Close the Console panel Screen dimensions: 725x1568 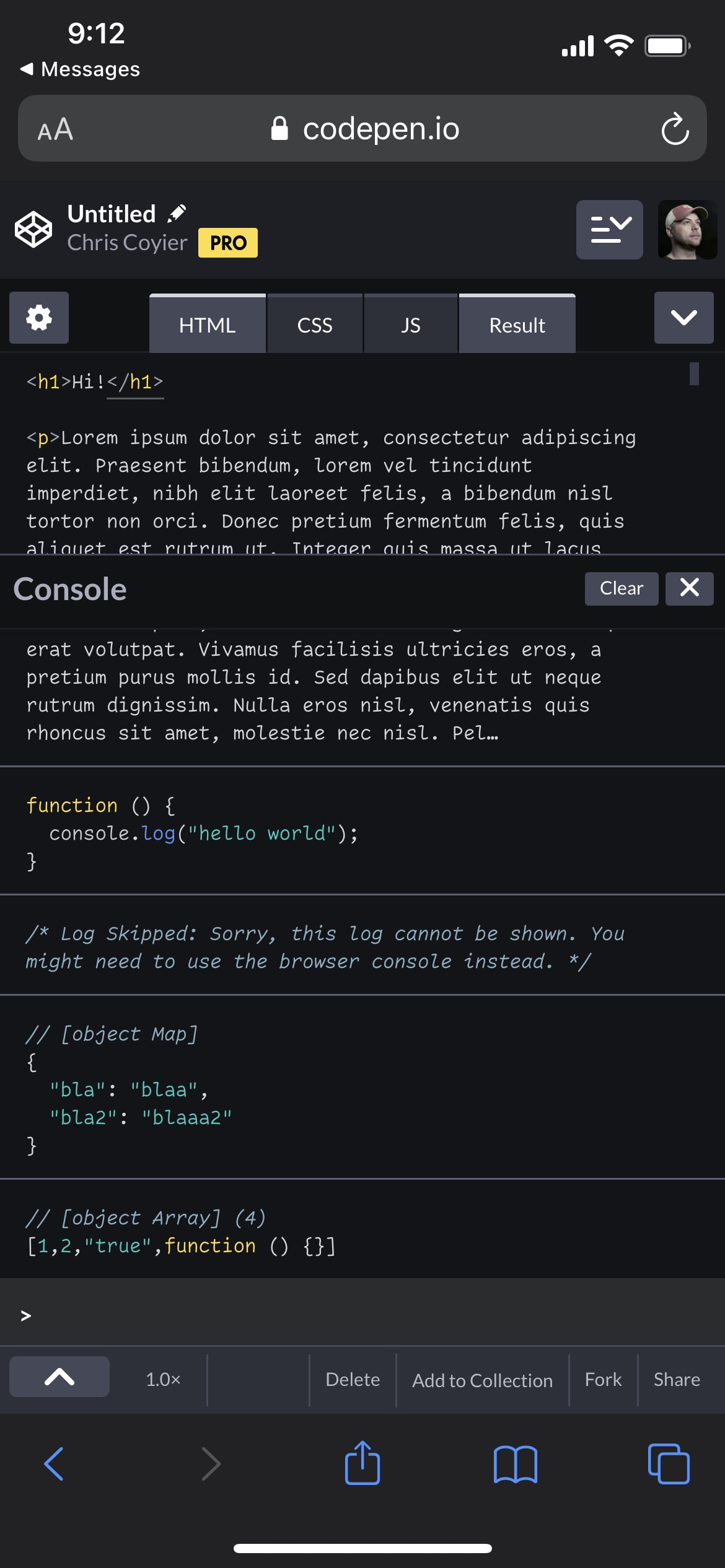click(689, 588)
